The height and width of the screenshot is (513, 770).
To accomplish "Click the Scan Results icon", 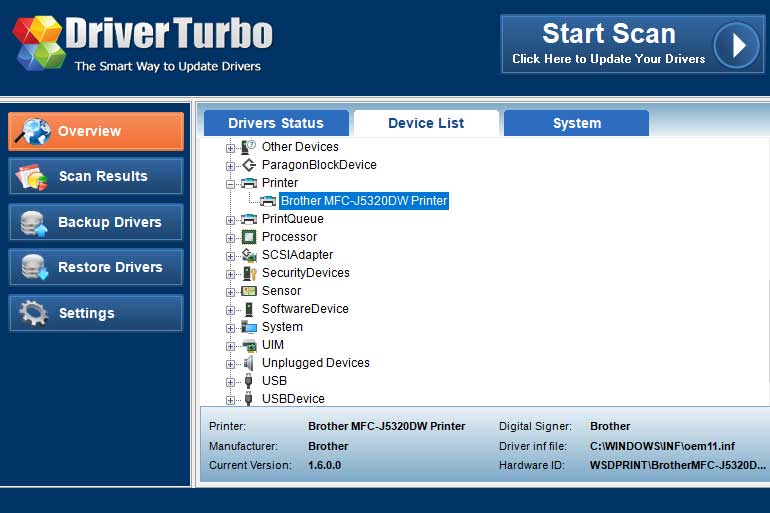I will (x=31, y=176).
